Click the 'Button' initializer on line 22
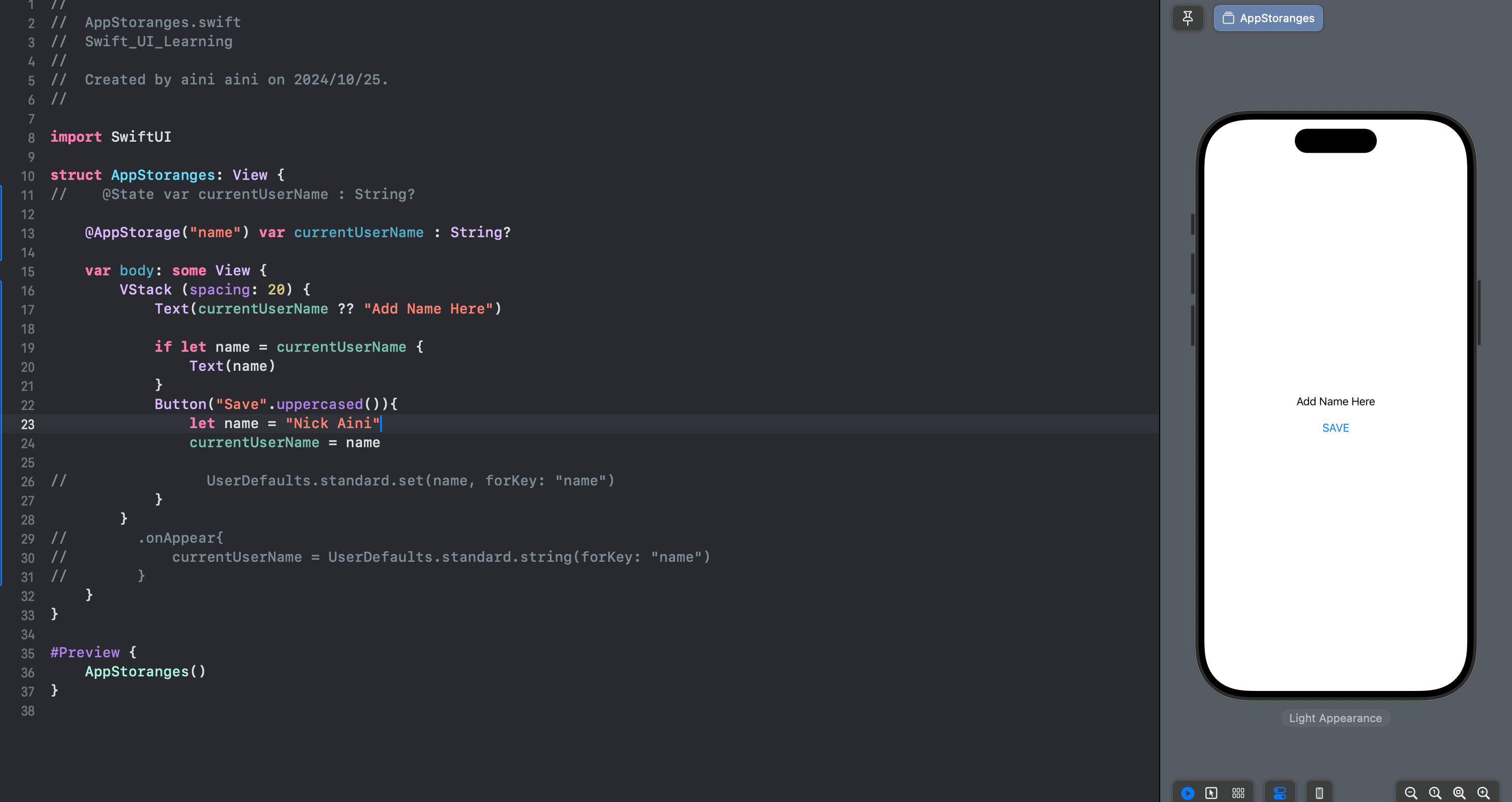This screenshot has width=1512, height=802. pyautogui.click(x=180, y=404)
